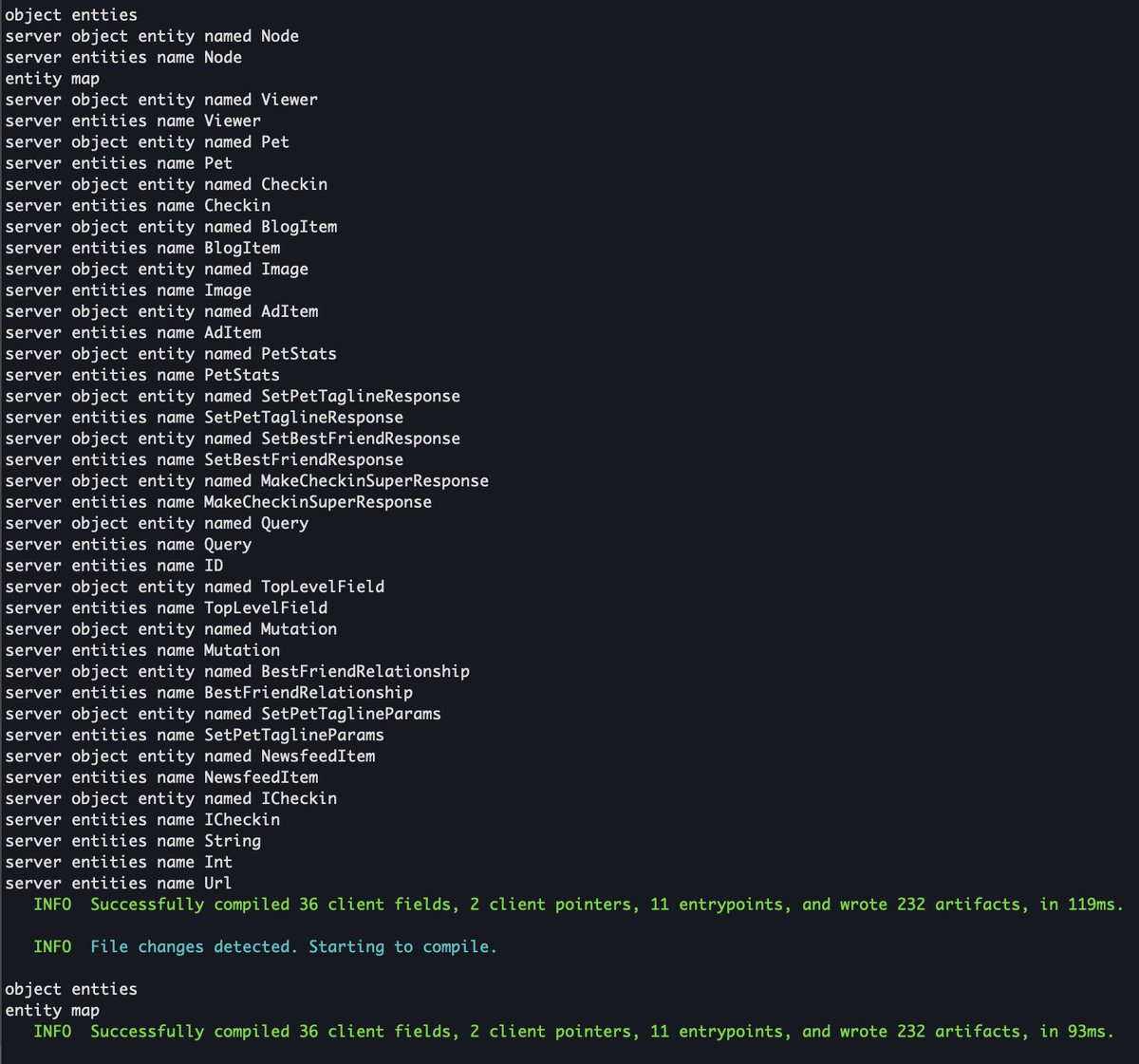Screen dimensions: 1139x1064
Task: Click 'server entities name BestFriendRelationship'
Action: point(209,693)
